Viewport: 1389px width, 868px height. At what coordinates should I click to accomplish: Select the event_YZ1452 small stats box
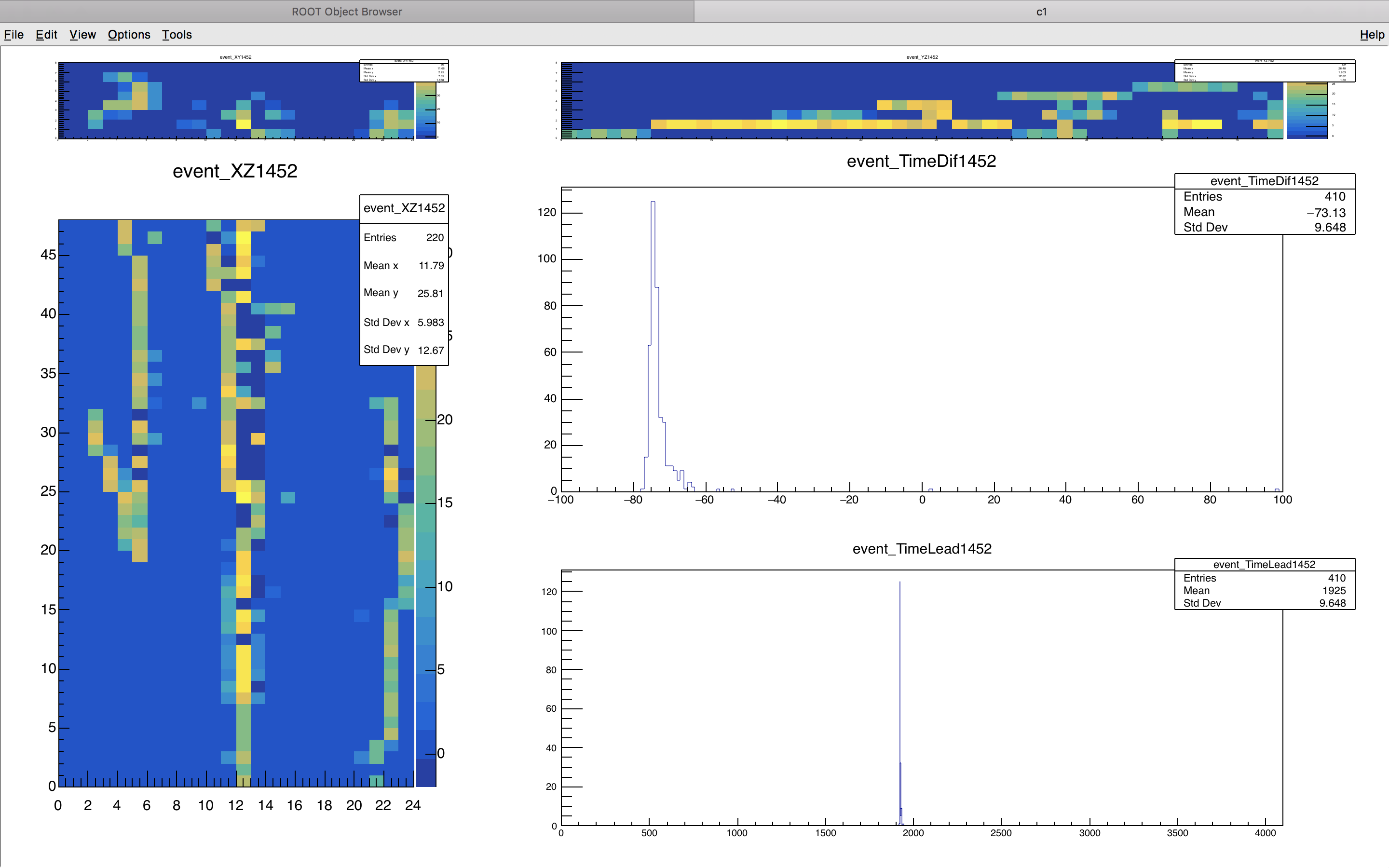click(x=1265, y=70)
